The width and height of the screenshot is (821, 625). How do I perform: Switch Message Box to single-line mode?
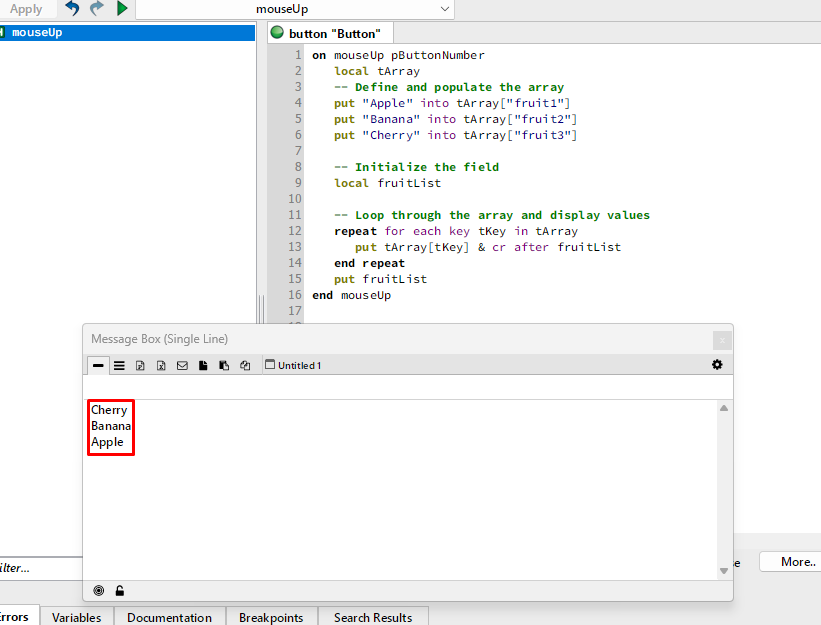[x=98, y=366]
